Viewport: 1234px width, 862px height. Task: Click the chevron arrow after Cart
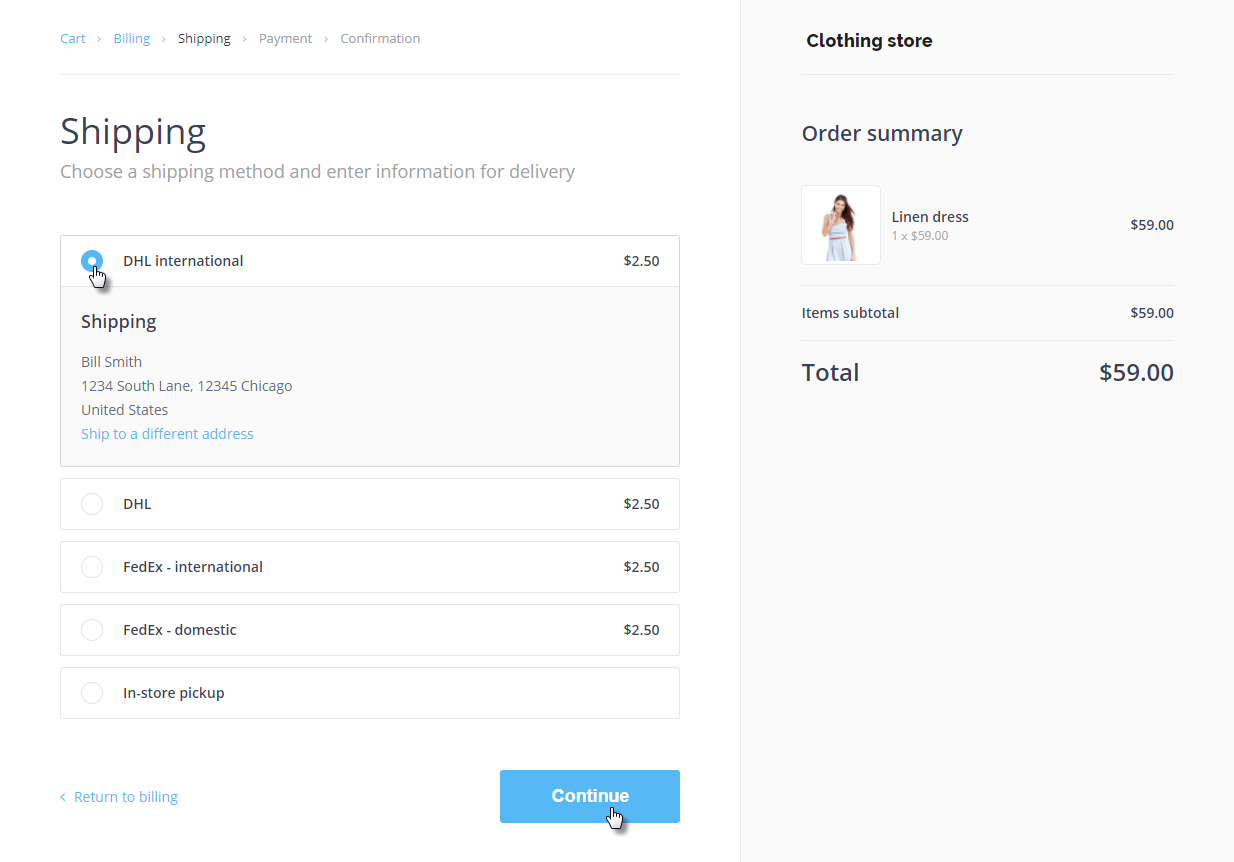pyautogui.click(x=99, y=39)
